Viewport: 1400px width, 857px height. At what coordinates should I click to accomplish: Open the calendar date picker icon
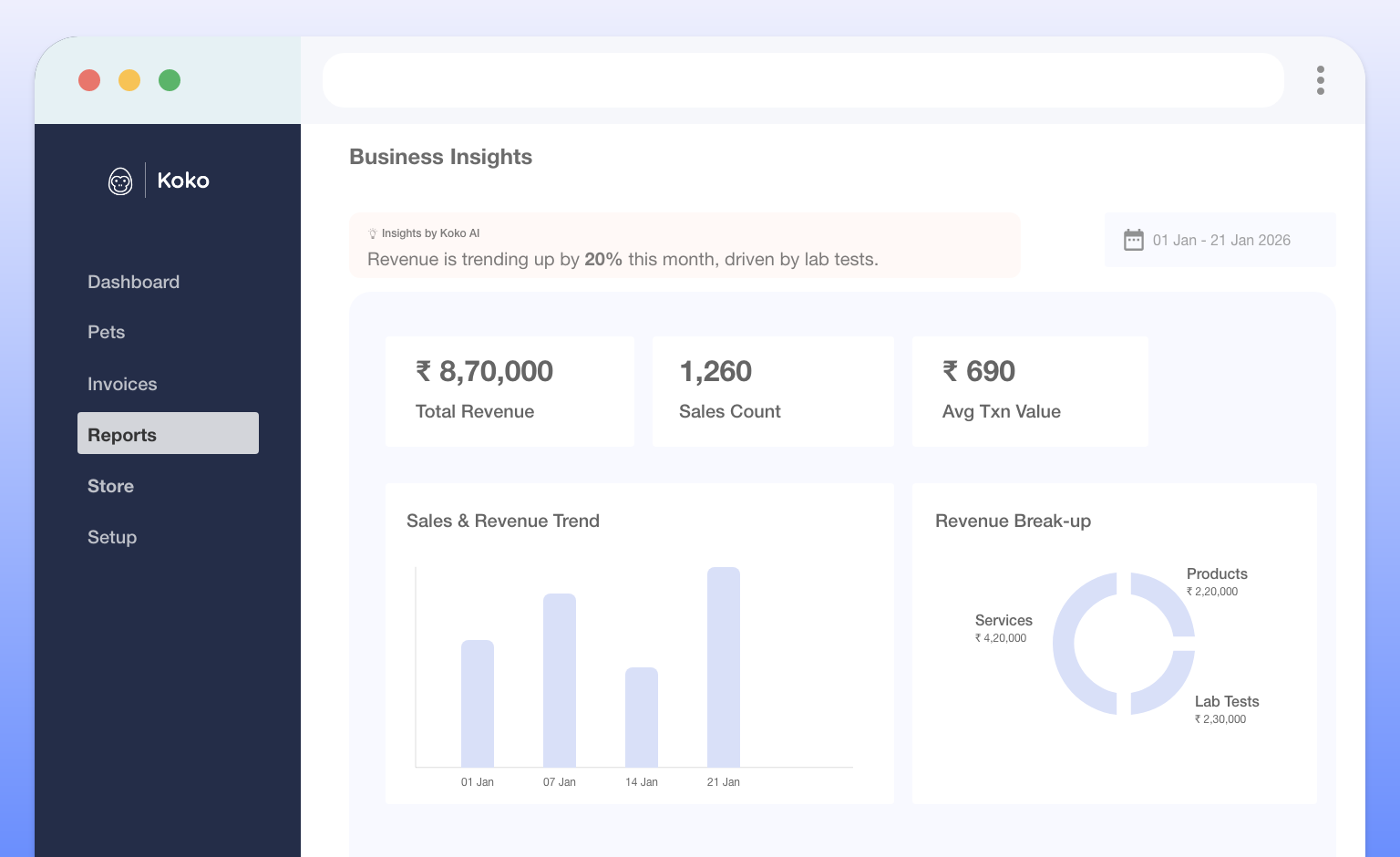pyautogui.click(x=1133, y=240)
